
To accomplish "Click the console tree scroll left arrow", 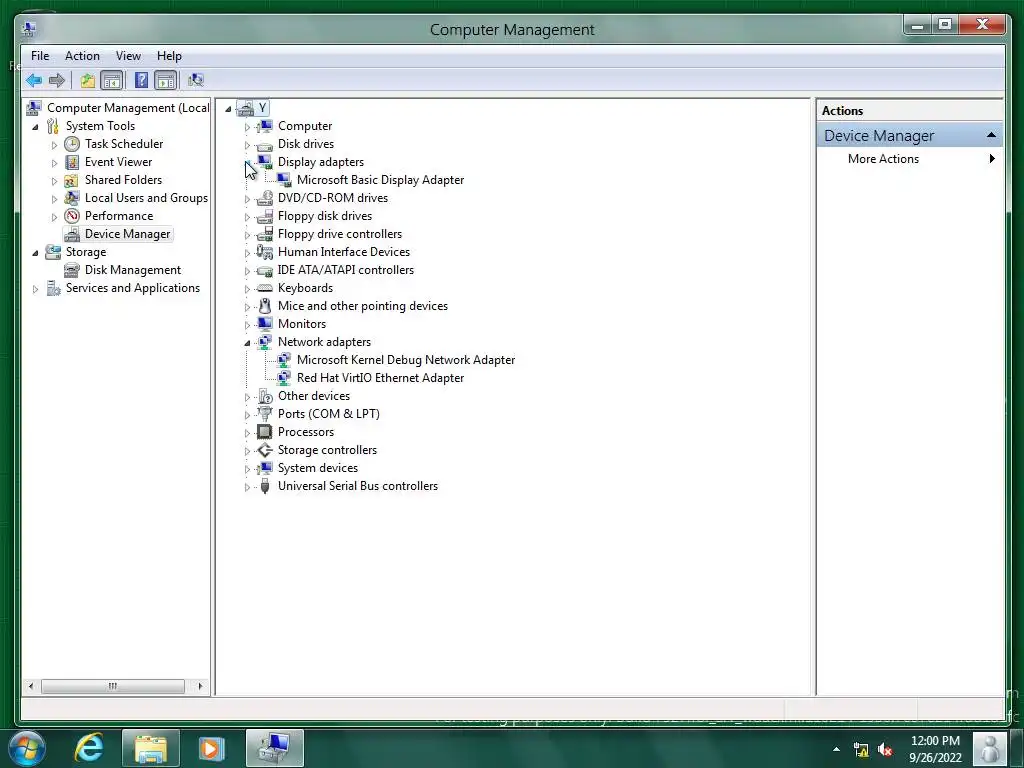I will coord(31,686).
